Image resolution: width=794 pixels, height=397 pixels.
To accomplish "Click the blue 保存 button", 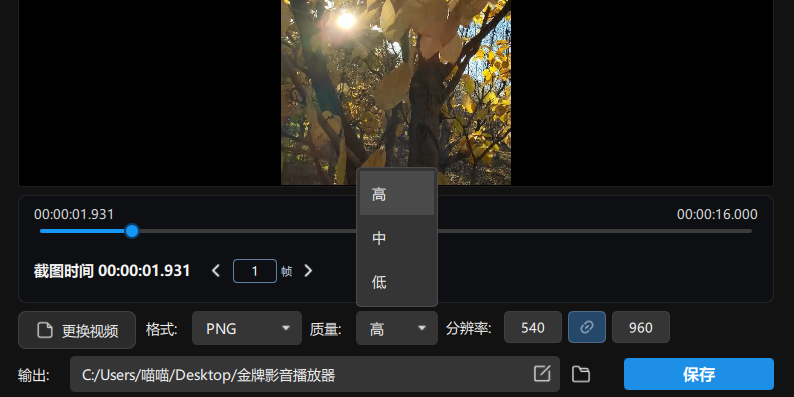I will (x=699, y=374).
